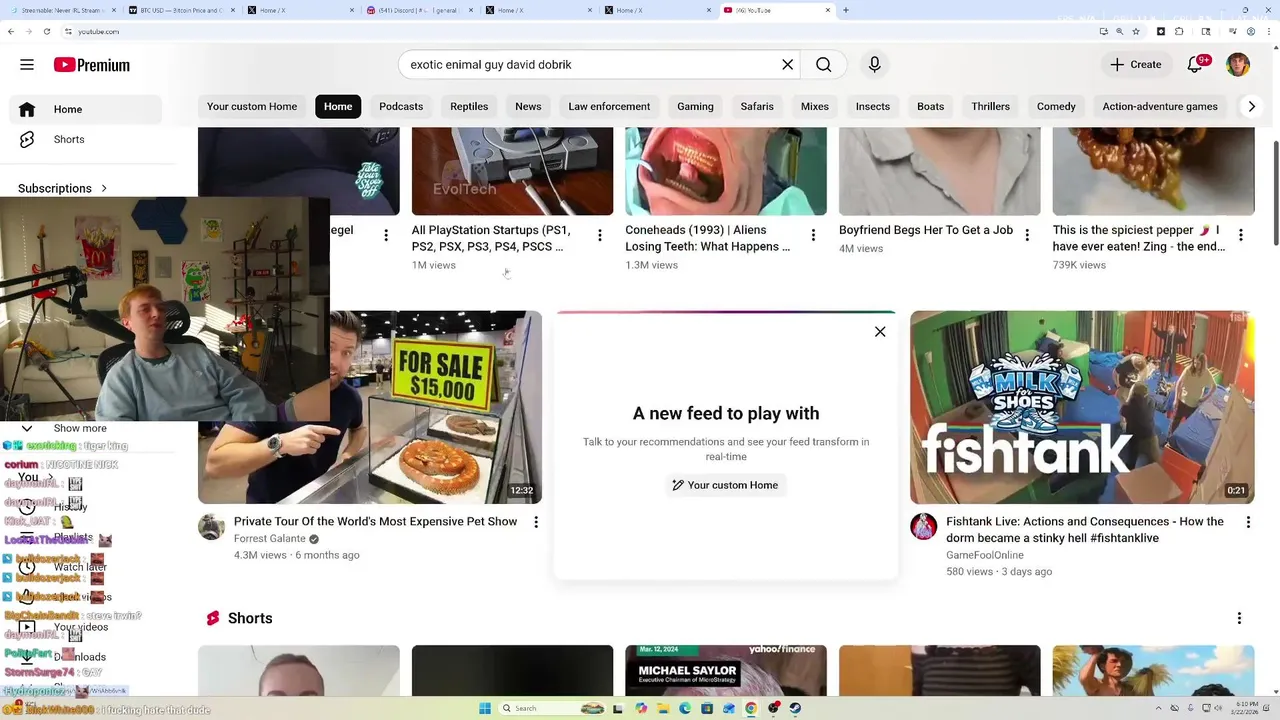
Task: Select the Boats chip
Action: 930,106
